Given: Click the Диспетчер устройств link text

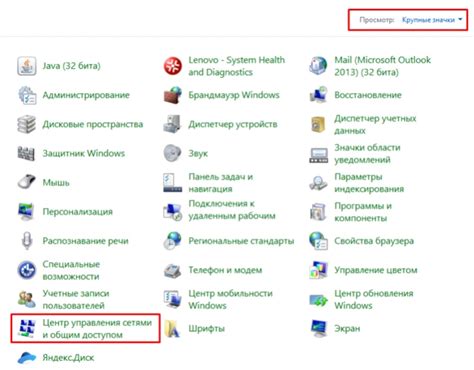Looking at the screenshot, I should coord(233,124).
